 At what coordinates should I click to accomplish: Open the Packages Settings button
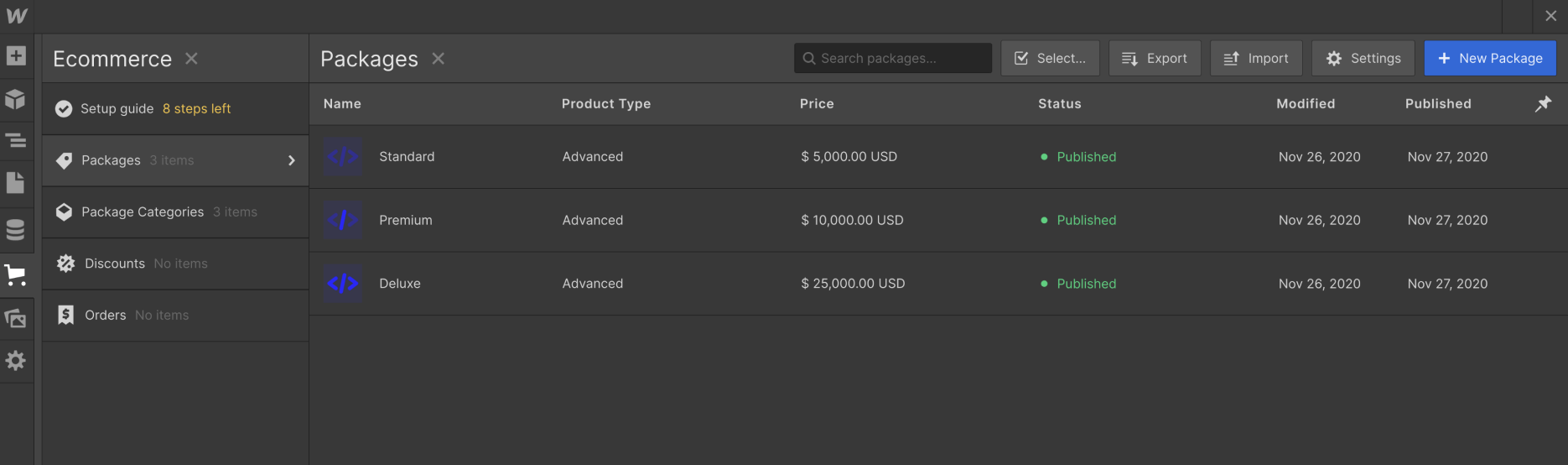click(x=1363, y=59)
